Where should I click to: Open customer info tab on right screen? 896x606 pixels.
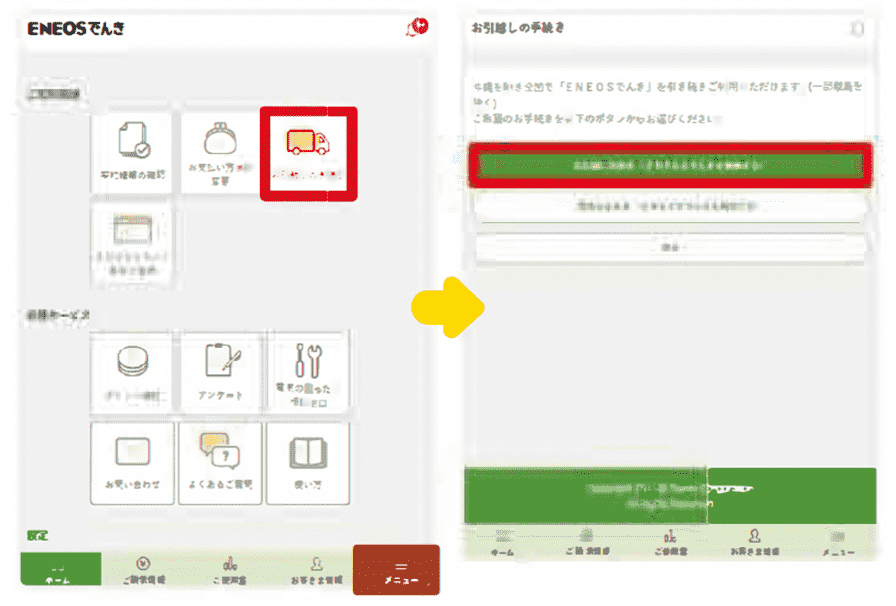click(x=754, y=541)
